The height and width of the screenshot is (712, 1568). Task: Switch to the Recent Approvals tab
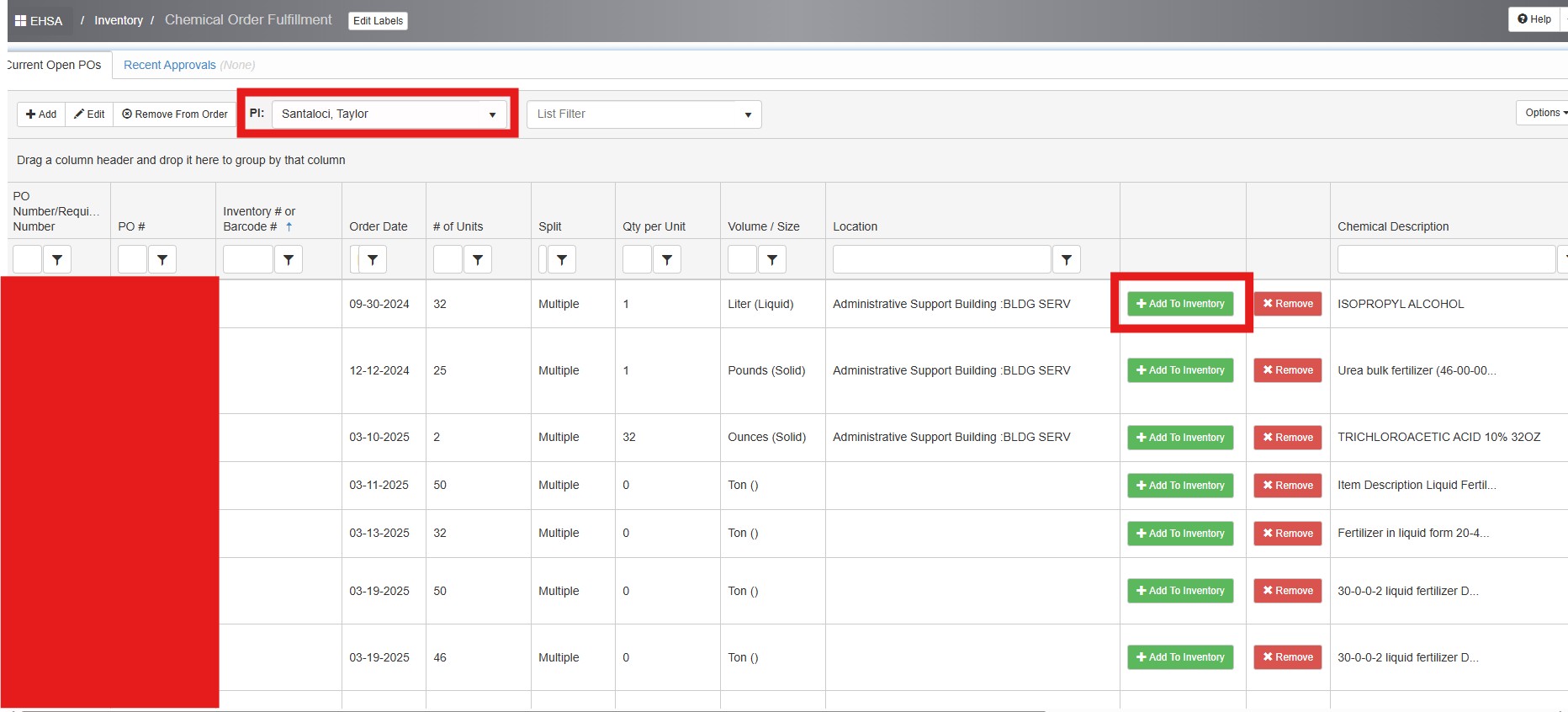point(170,65)
